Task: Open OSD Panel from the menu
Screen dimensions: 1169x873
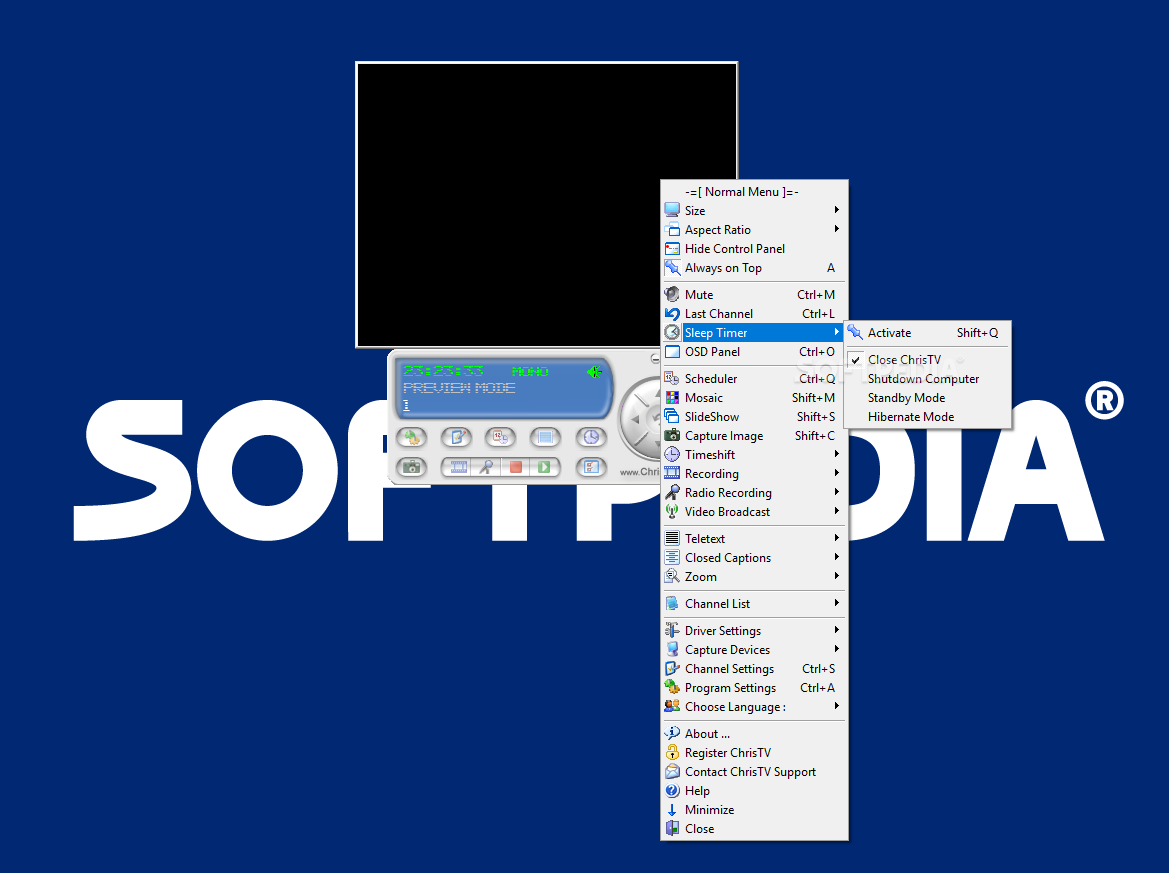Action: 754,352
